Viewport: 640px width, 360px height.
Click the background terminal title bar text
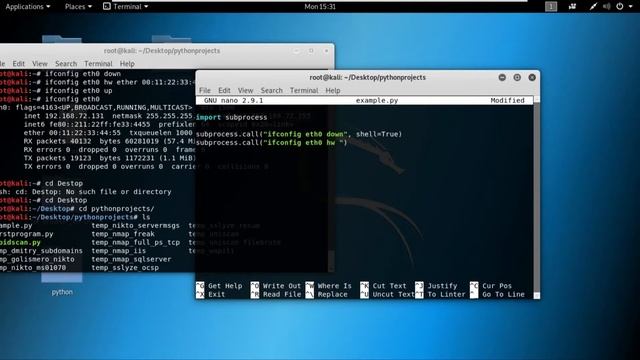coord(162,51)
